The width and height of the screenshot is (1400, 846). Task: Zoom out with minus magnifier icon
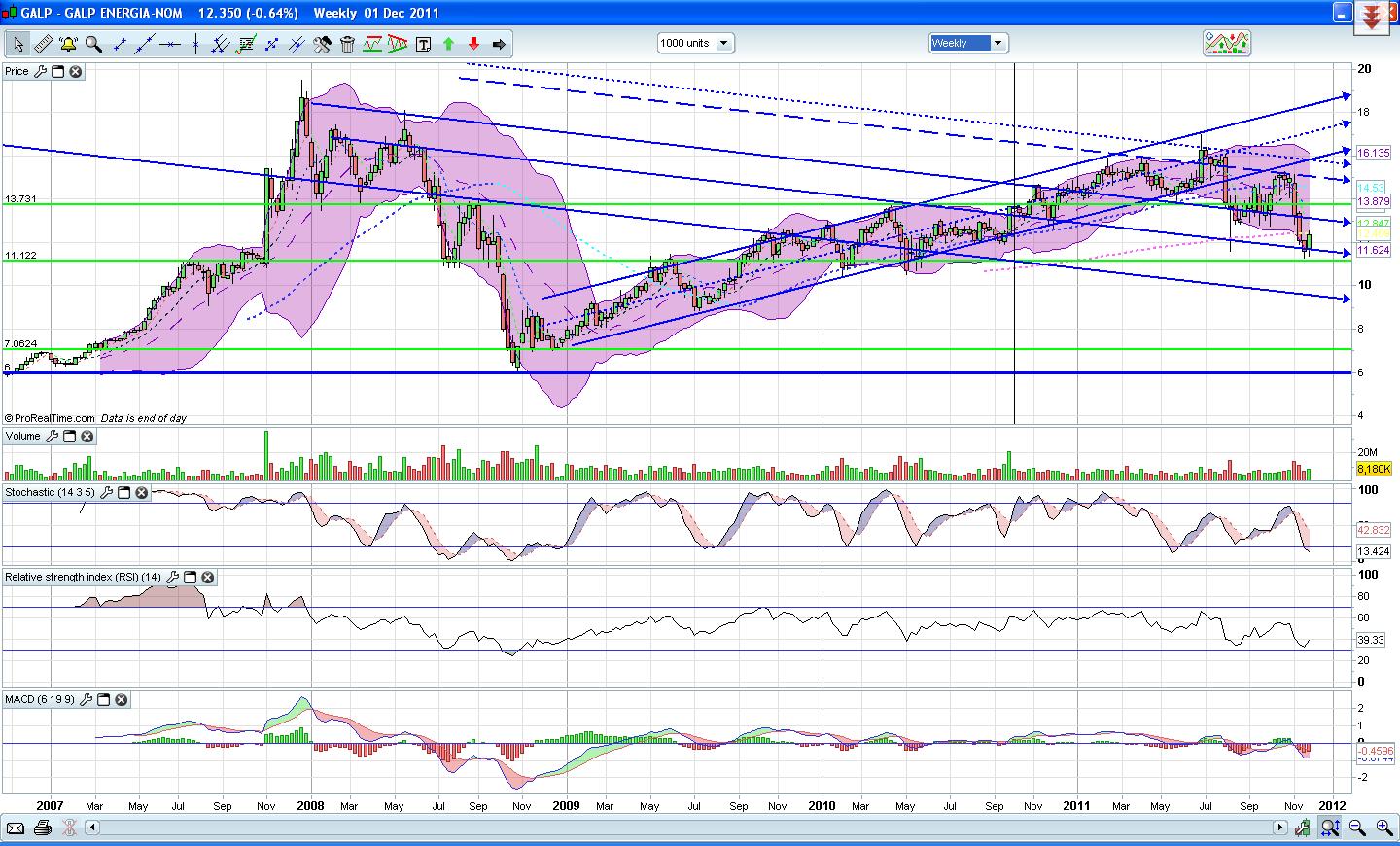(1357, 828)
